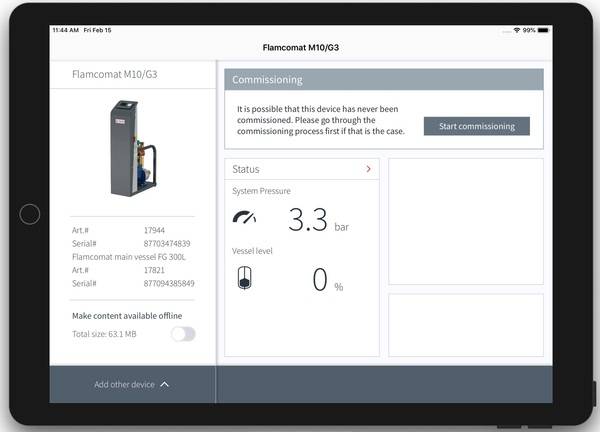Click the Add other device label
The image size is (600, 432).
(x=124, y=385)
